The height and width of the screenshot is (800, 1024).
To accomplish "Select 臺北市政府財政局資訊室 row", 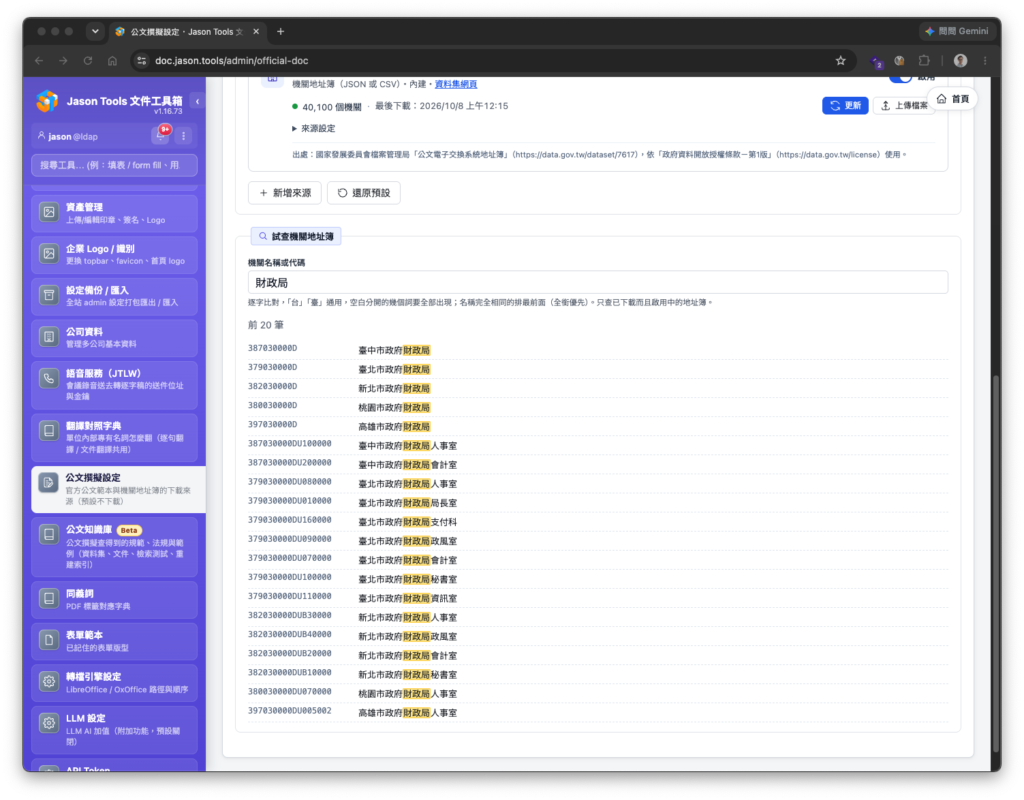I will [x=598, y=598].
